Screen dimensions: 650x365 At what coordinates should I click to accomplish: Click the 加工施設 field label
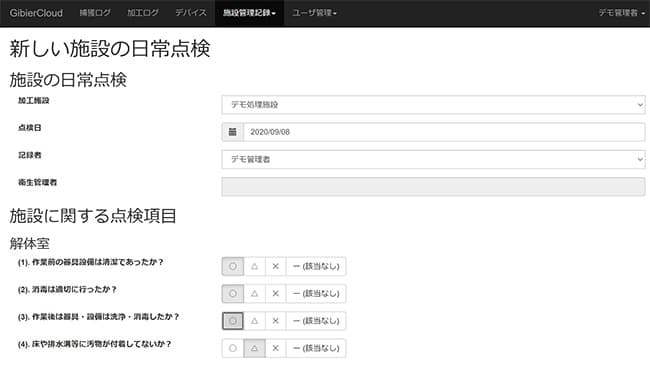click(x=34, y=100)
